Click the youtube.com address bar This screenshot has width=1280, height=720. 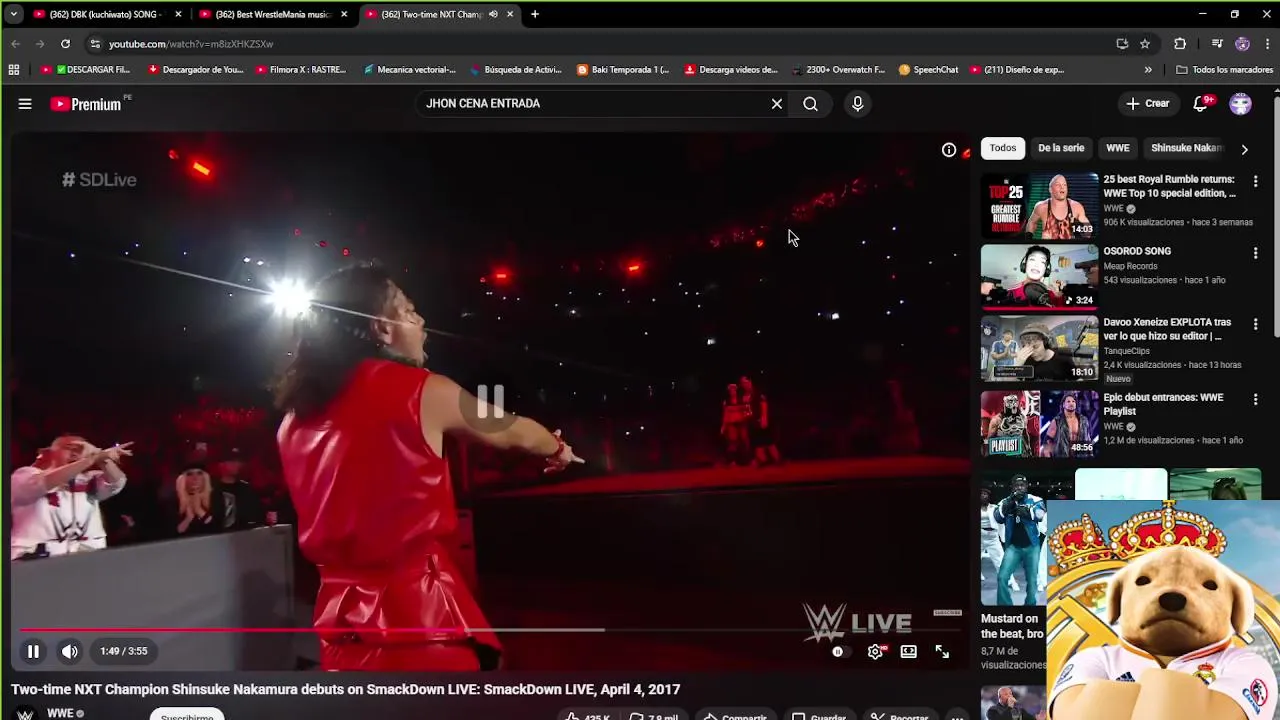(600, 44)
